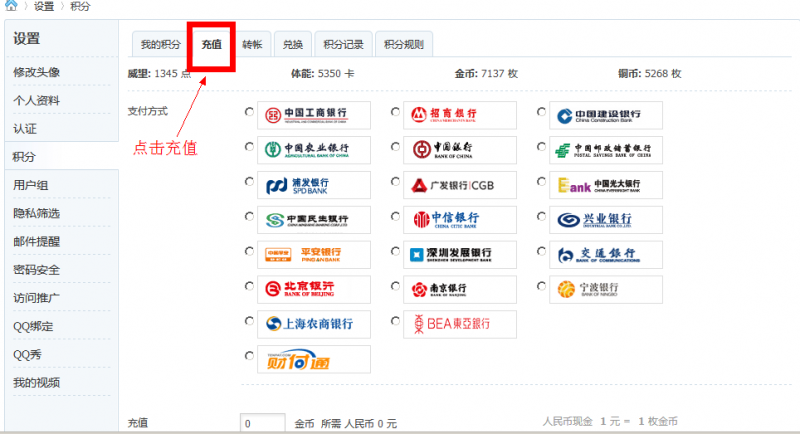
Task: Click the Ping An Bank logo
Action: click(314, 254)
